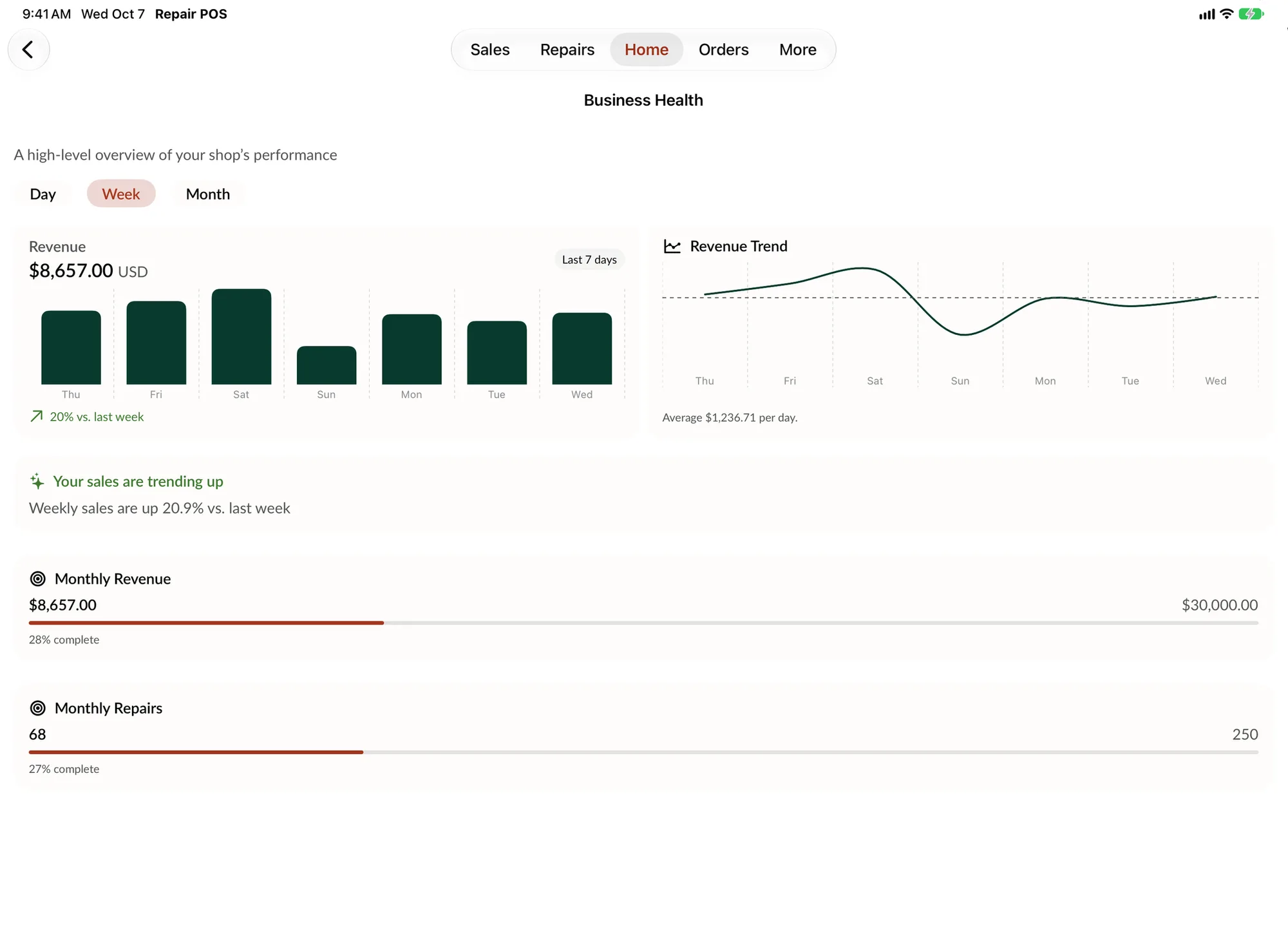Select the Home tab
This screenshot has height=930, width=1288.
pos(646,50)
